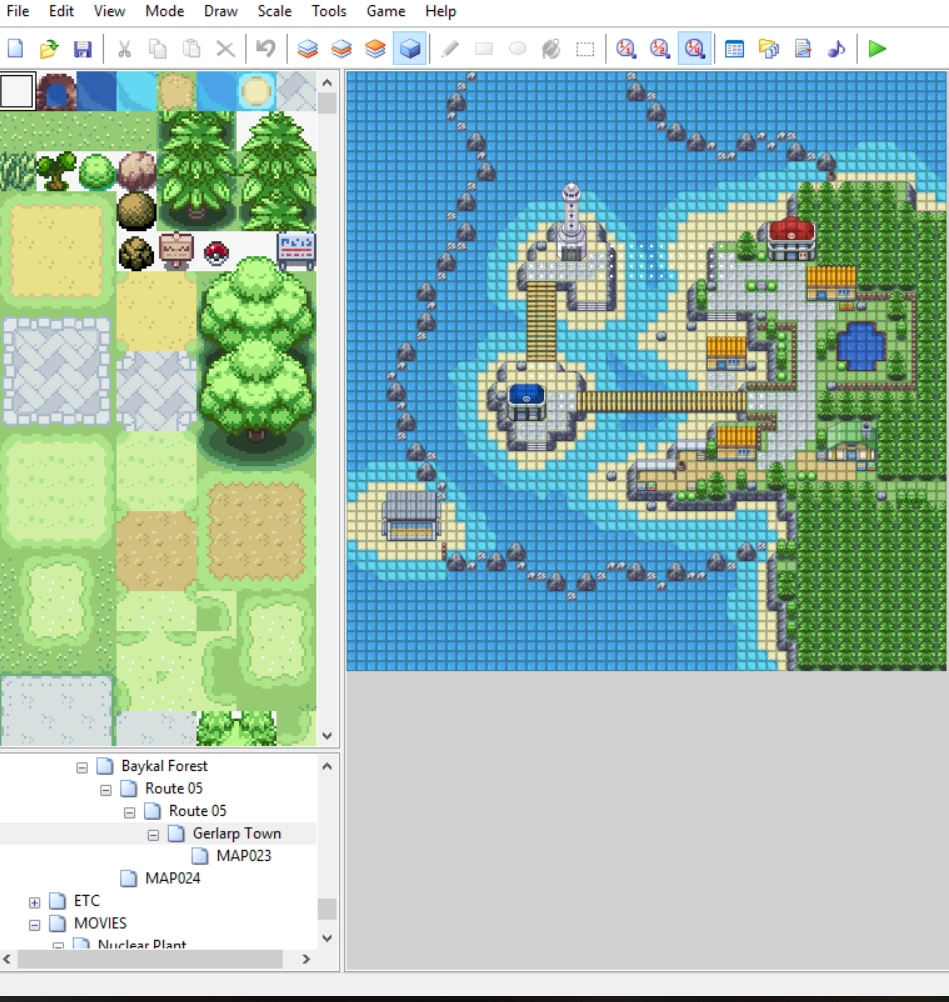
Task: Click the tileset scroll-down arrow
Action: click(327, 736)
